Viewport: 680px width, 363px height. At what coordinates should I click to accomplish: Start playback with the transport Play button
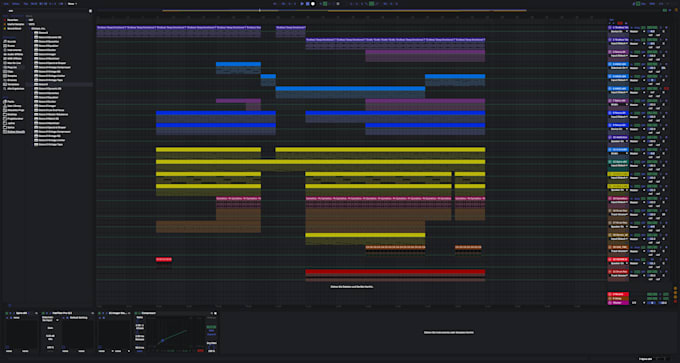click(x=303, y=3)
